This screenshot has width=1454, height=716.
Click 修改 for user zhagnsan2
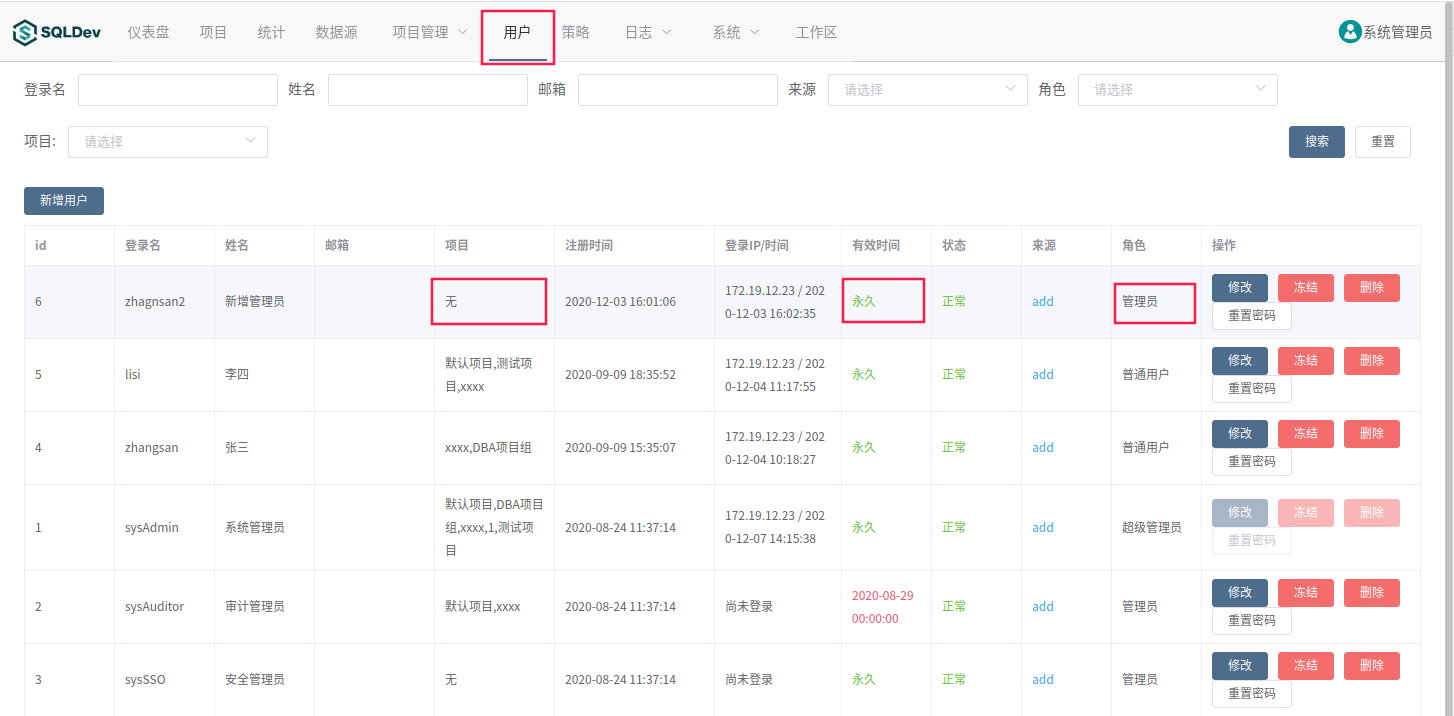coord(1239,288)
